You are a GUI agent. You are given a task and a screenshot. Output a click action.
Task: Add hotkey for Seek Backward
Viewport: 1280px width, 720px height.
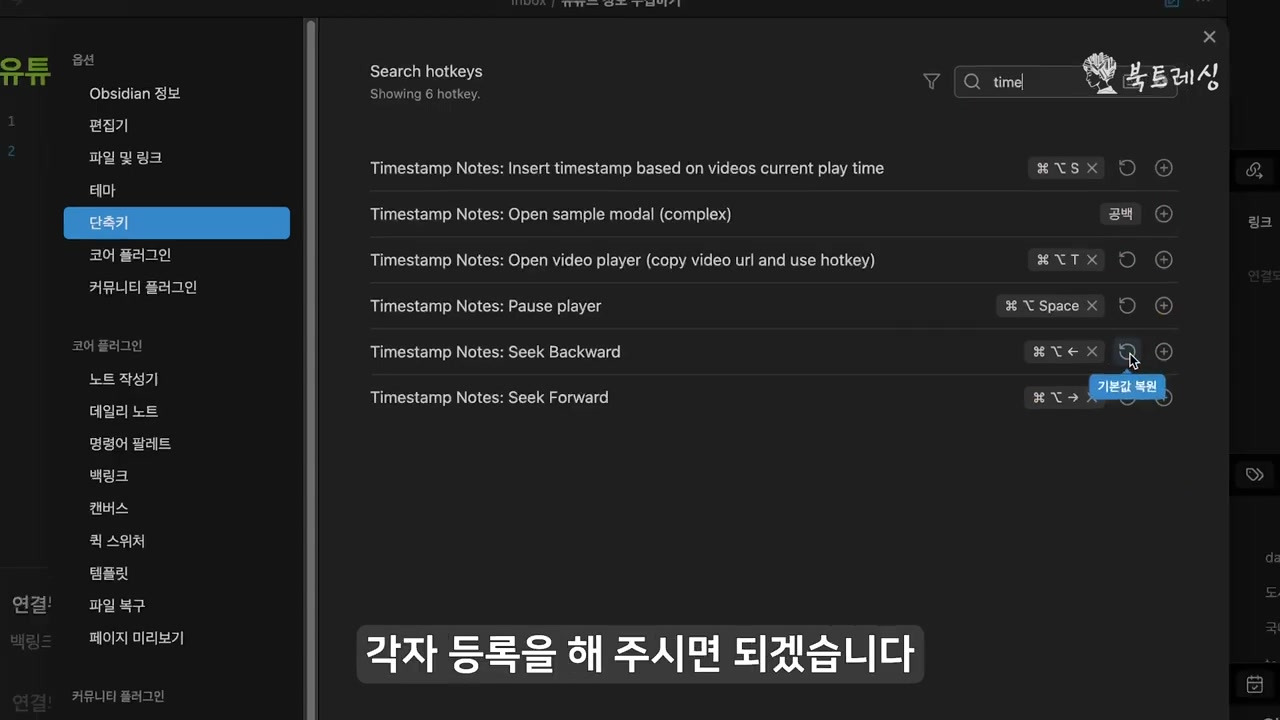1163,352
